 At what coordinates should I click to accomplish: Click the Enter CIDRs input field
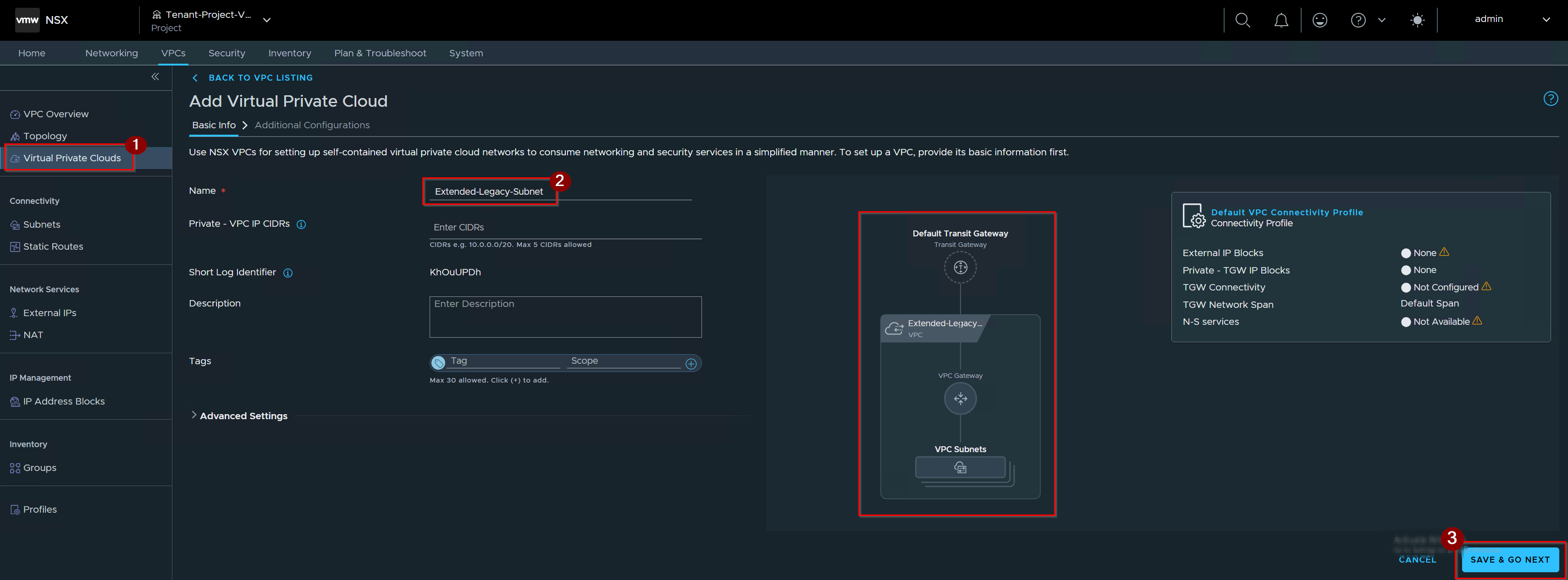pyautogui.click(x=565, y=227)
